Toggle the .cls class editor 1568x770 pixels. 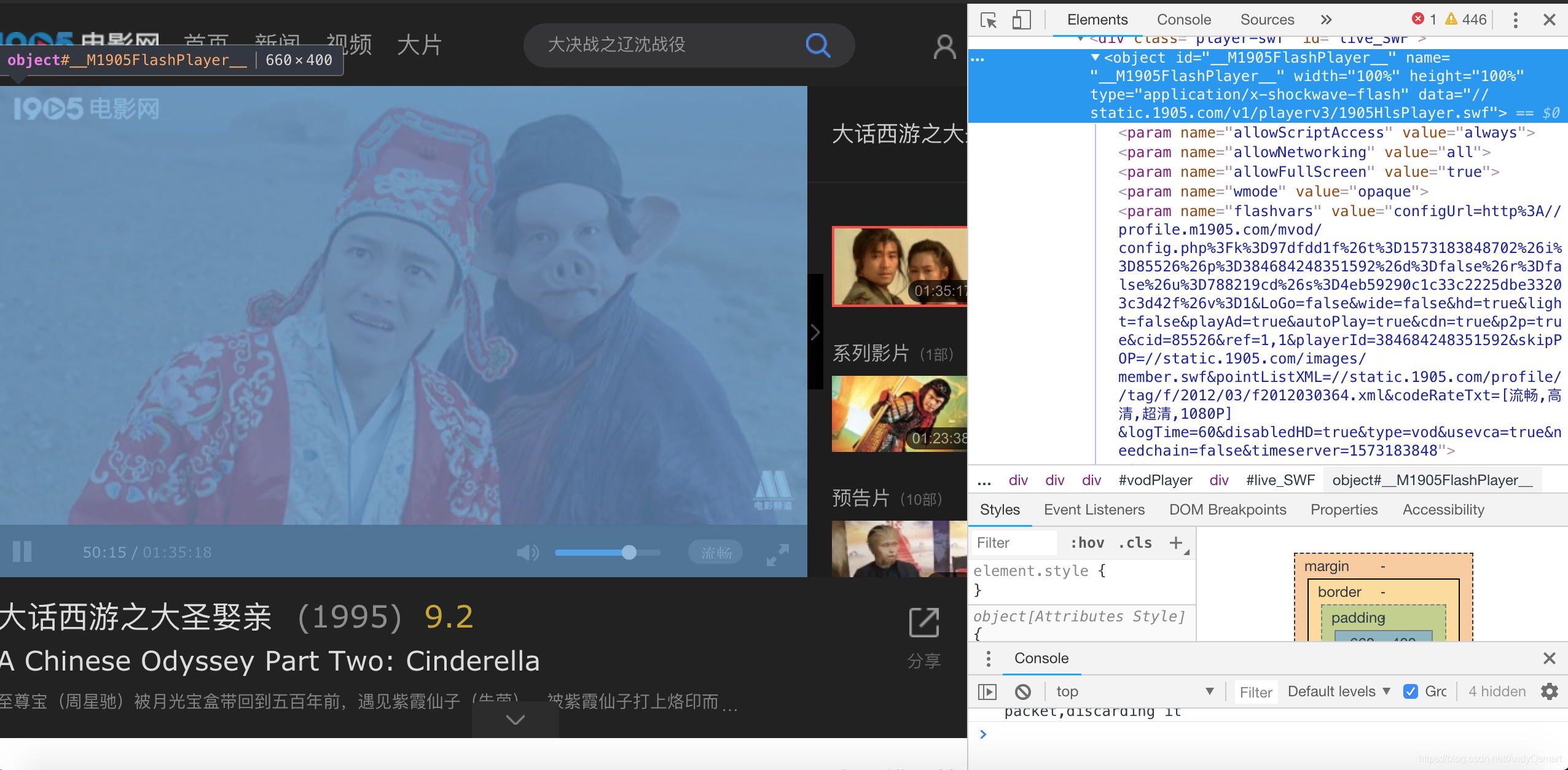1135,543
